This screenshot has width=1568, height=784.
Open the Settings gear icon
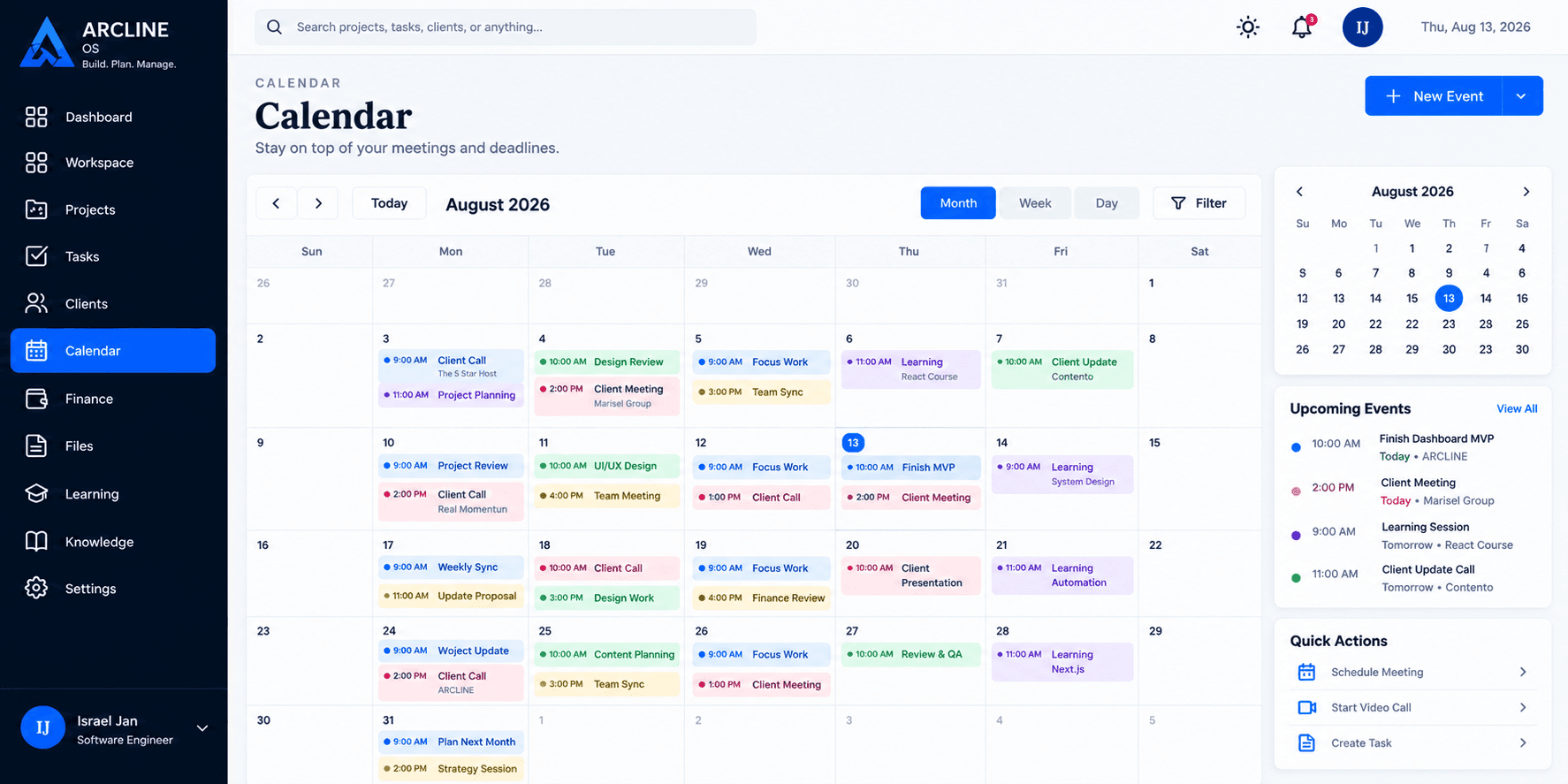(x=36, y=588)
